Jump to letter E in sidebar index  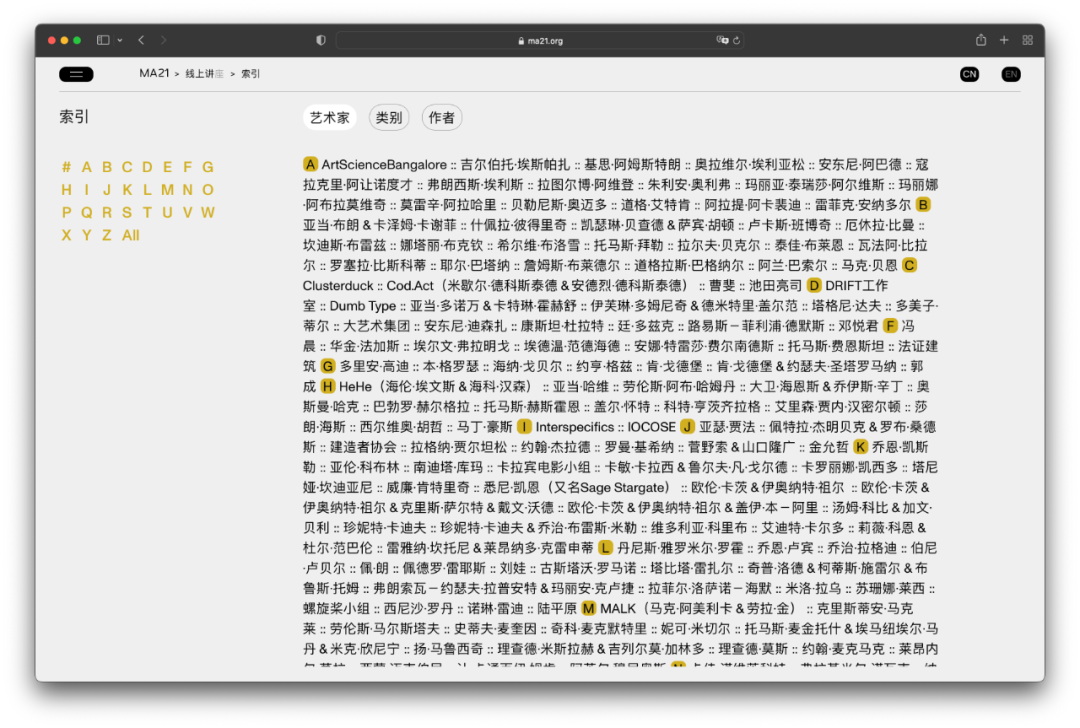pos(167,167)
